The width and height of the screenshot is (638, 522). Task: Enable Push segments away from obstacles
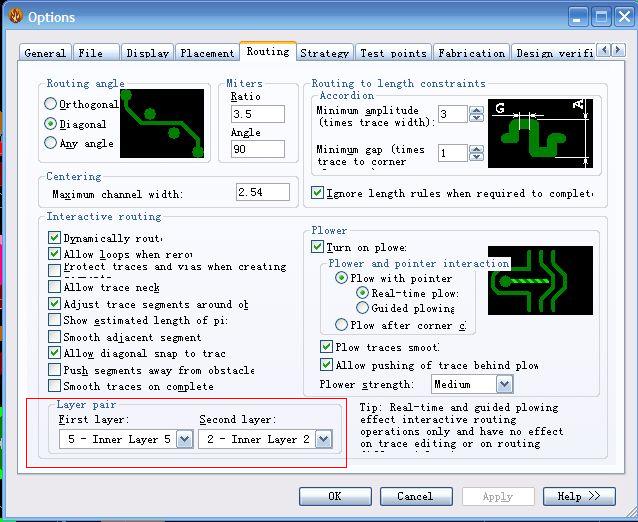pos(54,369)
